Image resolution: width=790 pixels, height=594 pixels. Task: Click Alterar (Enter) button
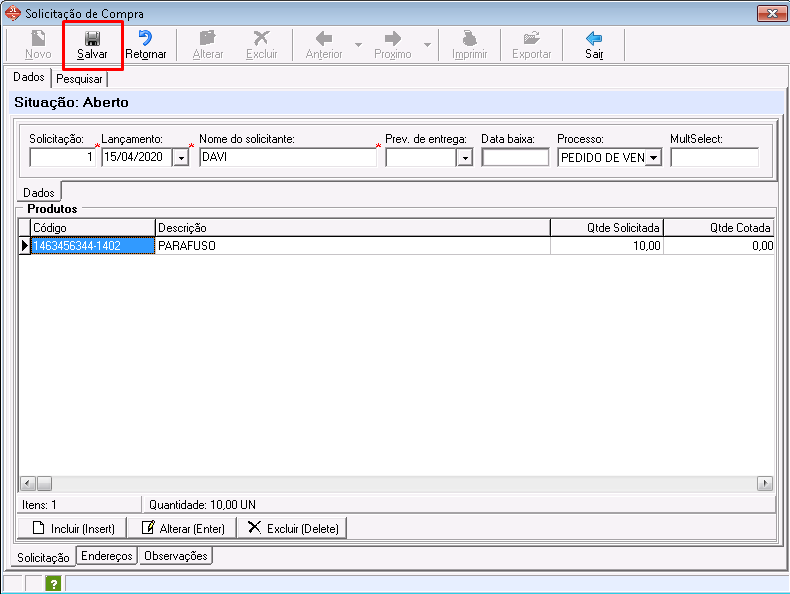tap(182, 528)
